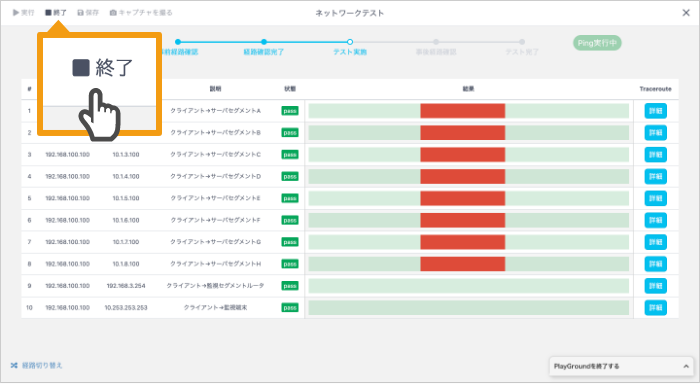Open 詳細 traceroute for サーバセグメントB row

click(655, 133)
